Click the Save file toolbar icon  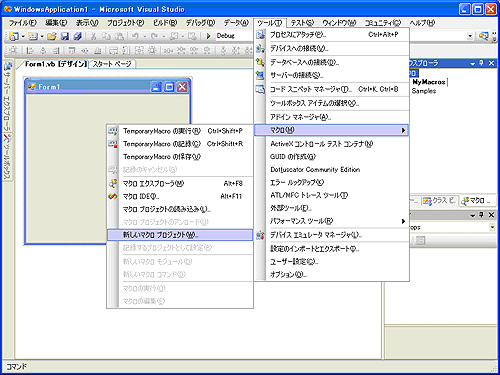click(65, 36)
